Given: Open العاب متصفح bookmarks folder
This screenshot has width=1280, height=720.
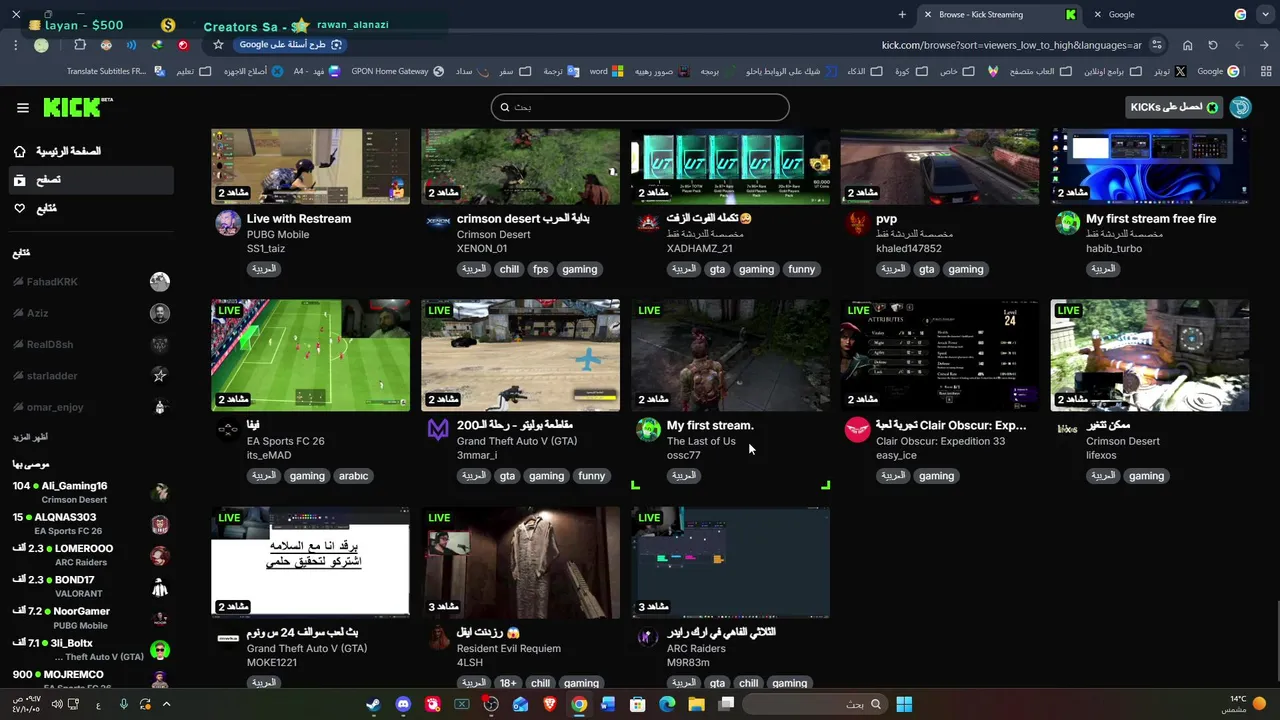Looking at the screenshot, I should 1040,71.
